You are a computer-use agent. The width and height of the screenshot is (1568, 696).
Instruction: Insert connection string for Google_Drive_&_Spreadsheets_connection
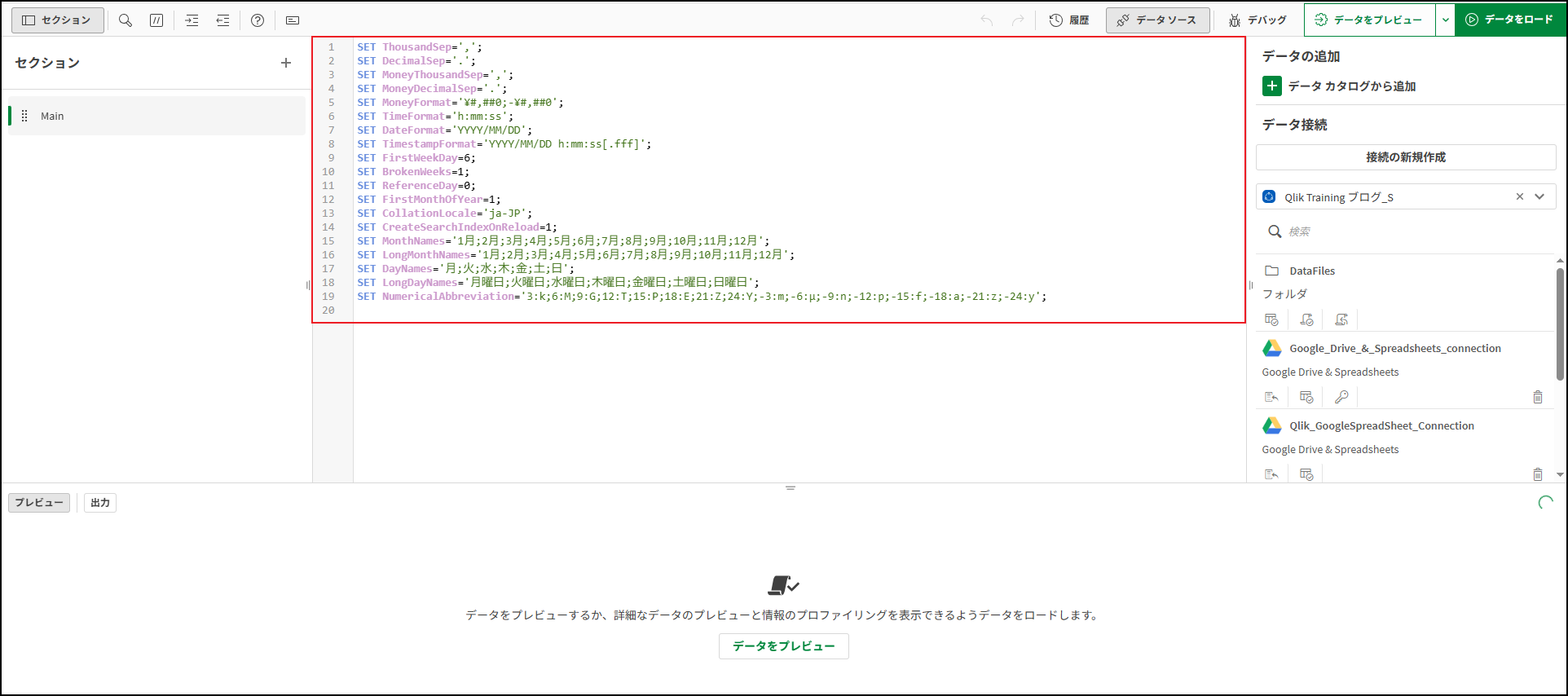tap(1271, 397)
